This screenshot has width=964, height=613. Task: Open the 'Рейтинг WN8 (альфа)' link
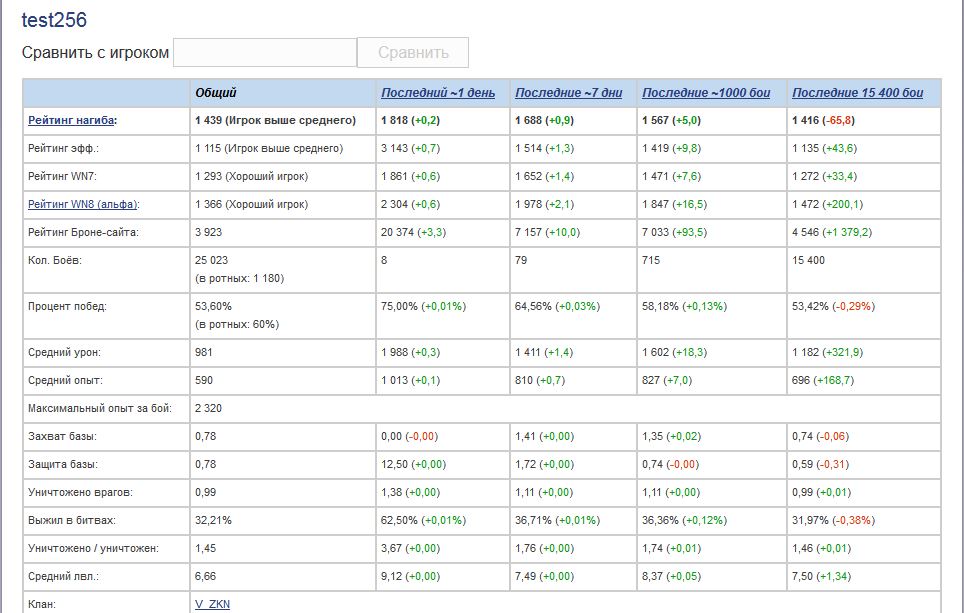[82, 204]
